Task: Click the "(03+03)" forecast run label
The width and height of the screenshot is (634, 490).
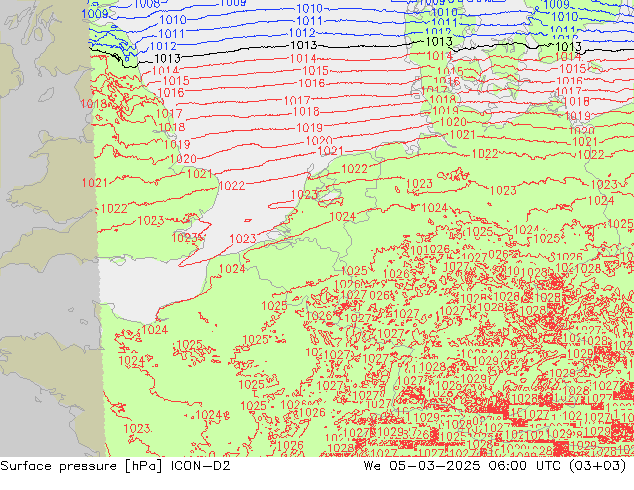Action: coord(597,466)
